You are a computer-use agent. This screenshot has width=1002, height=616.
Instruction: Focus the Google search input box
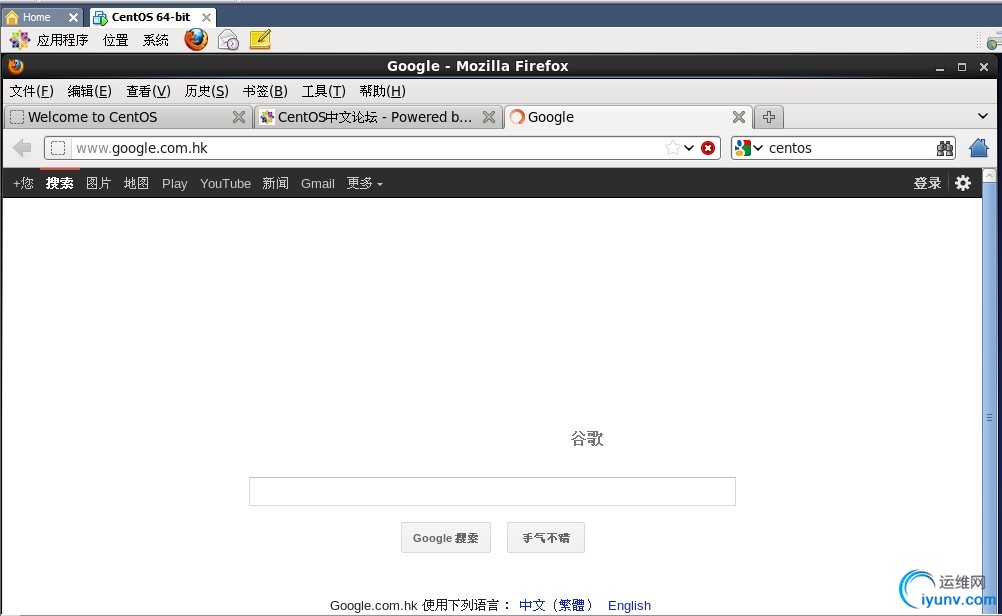[492, 491]
